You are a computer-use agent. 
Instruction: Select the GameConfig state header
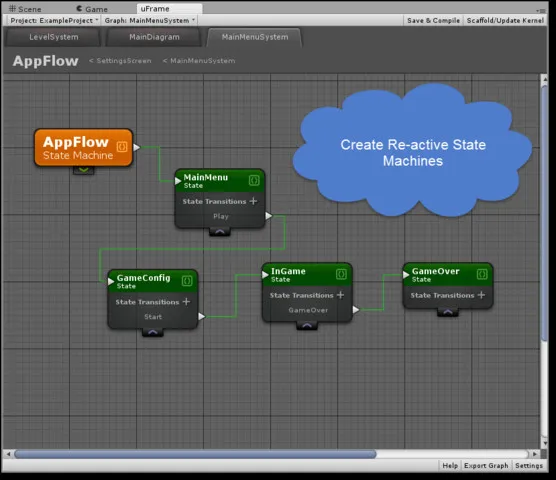153,281
